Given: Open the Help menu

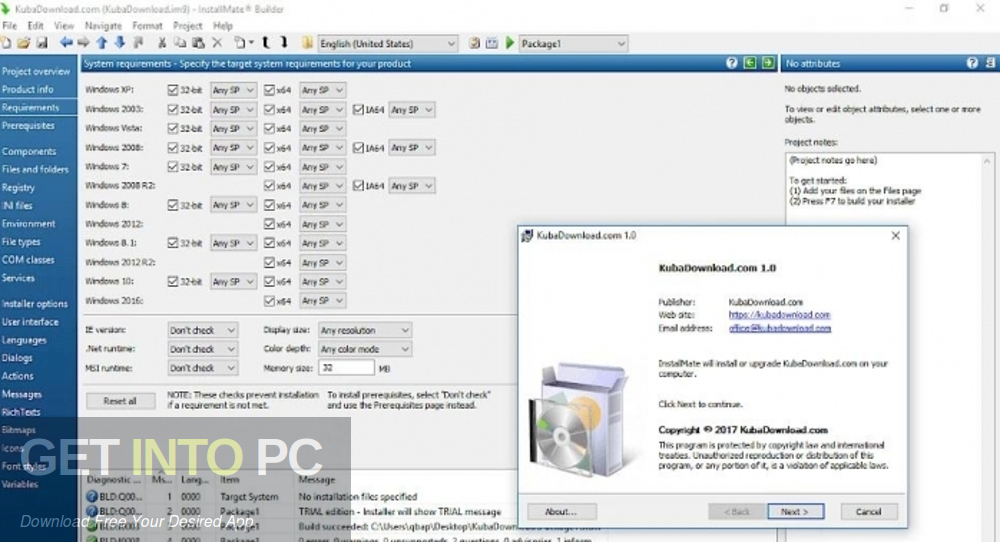Looking at the screenshot, I should tap(223, 26).
